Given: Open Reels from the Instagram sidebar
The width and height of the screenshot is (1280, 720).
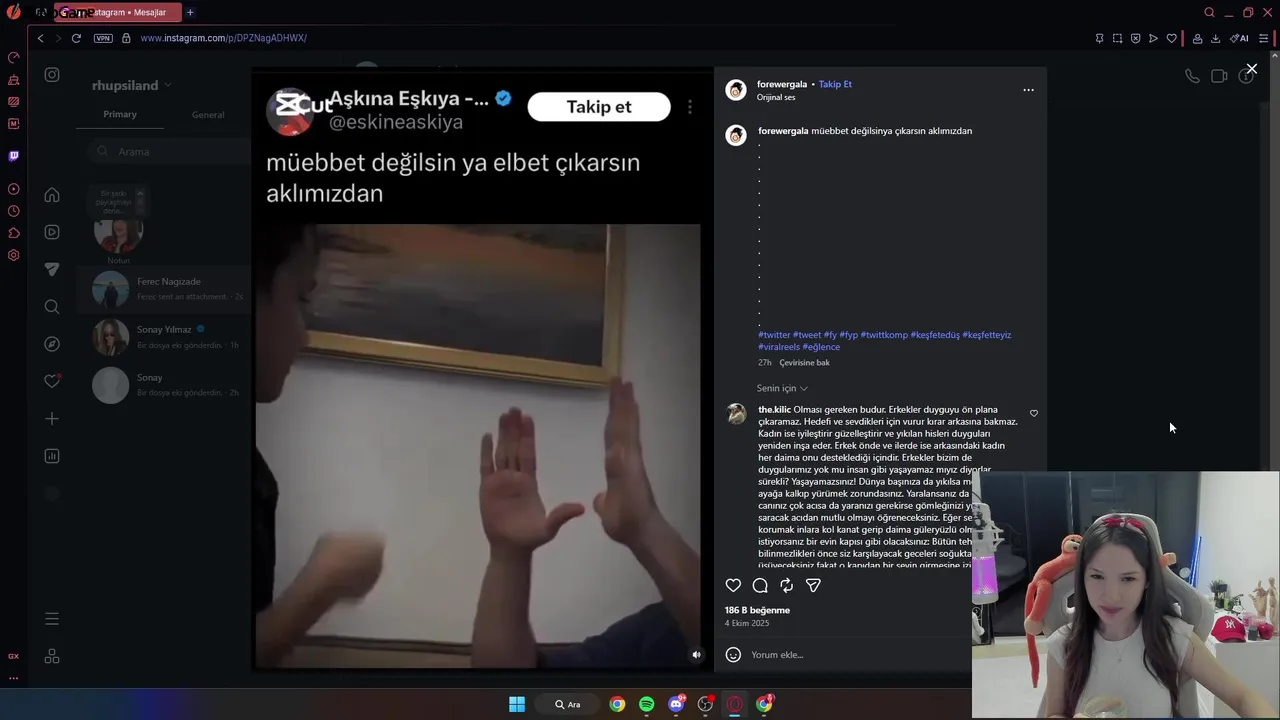Looking at the screenshot, I should tap(52, 232).
